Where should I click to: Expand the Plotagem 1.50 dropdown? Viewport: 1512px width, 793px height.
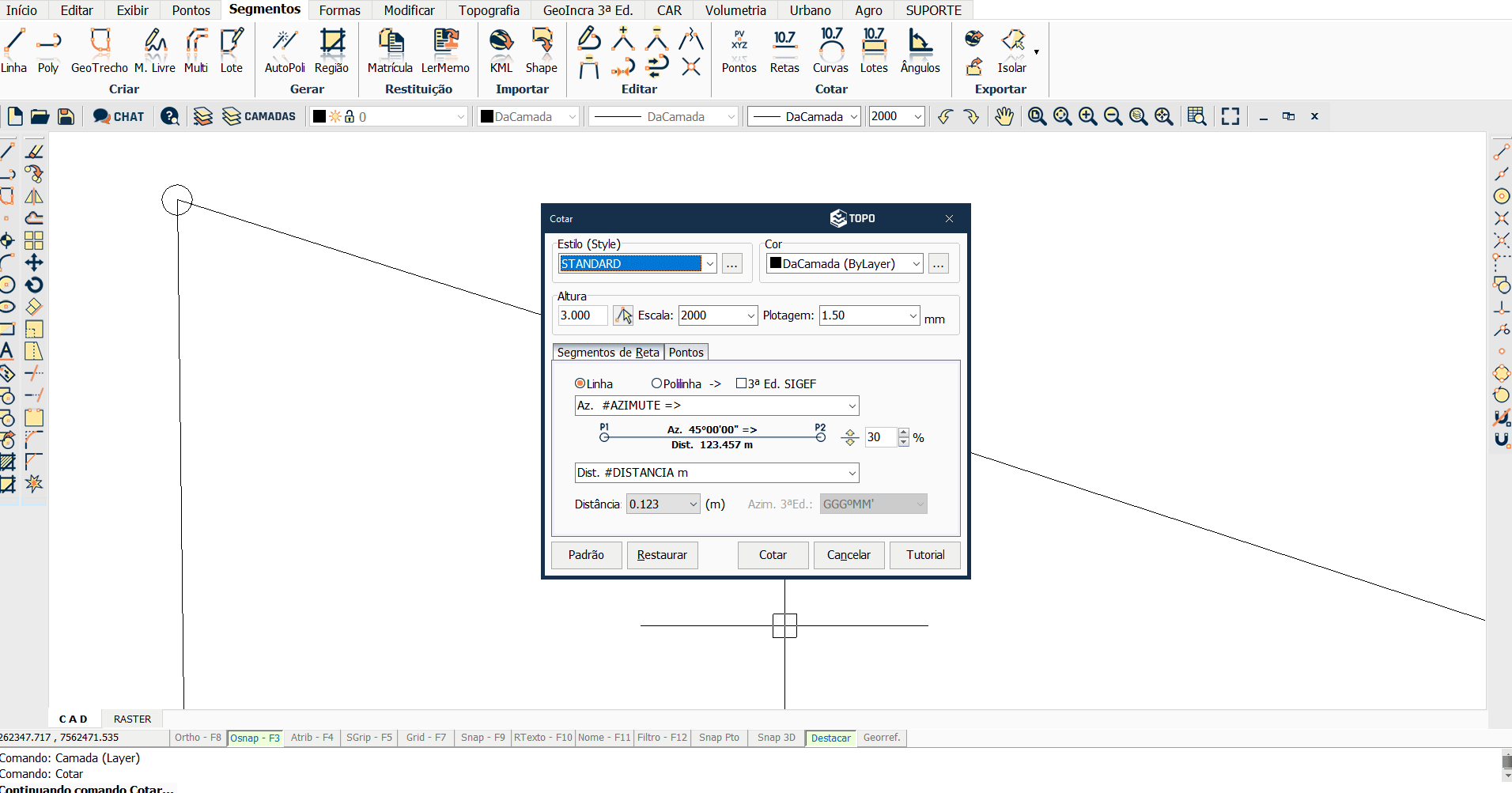point(913,315)
